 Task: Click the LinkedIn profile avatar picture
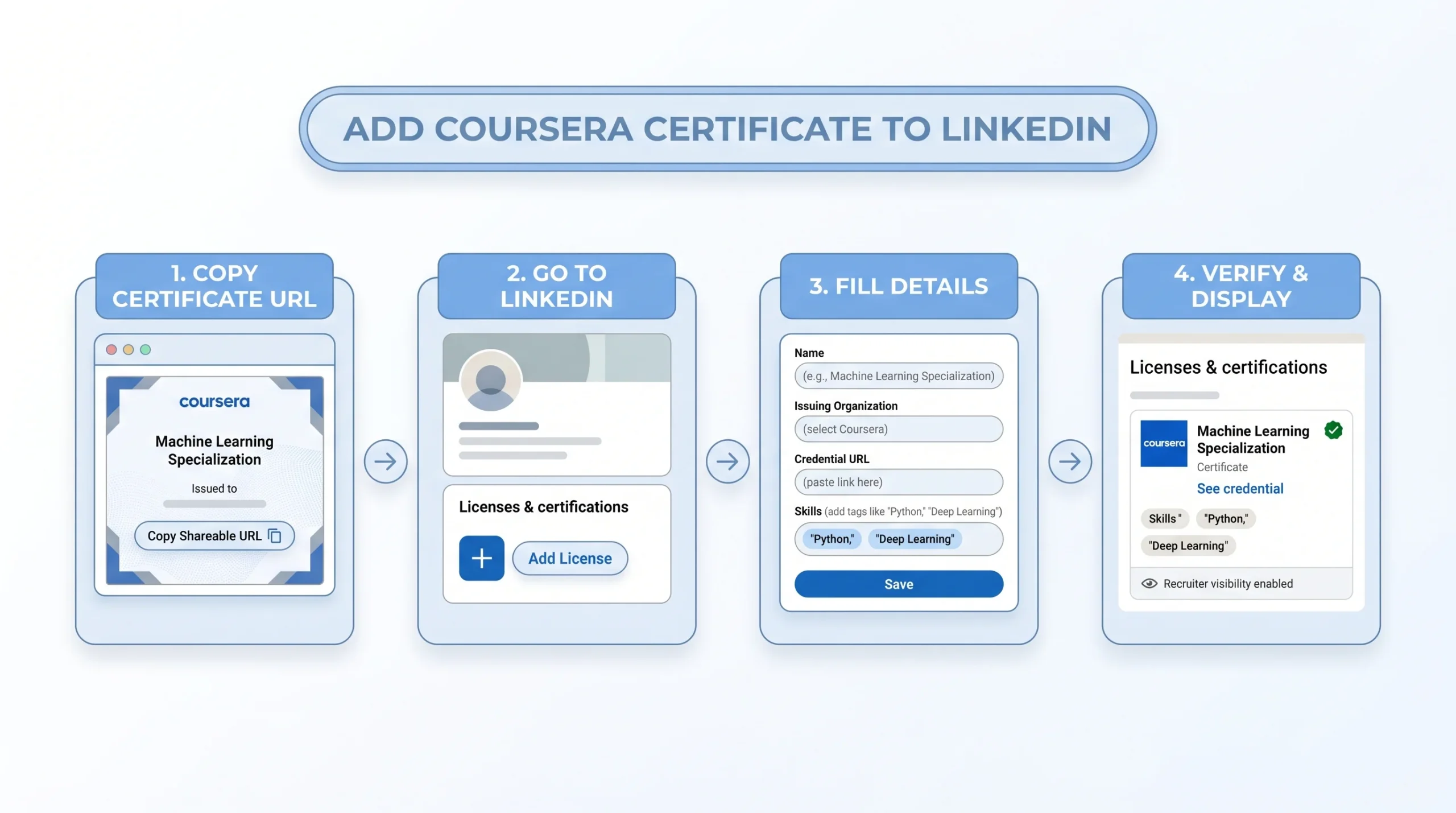[490, 381]
